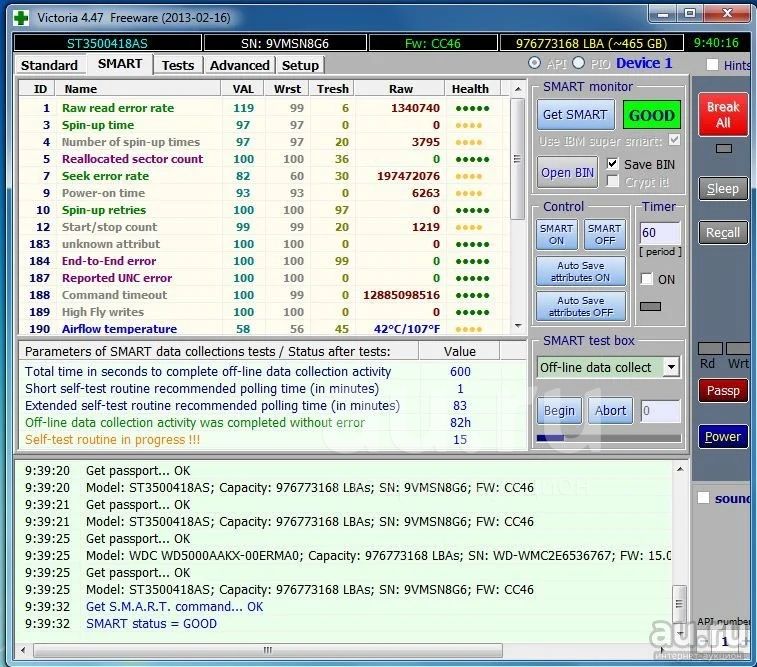The image size is (757, 667).
Task: Toggle the Crypt it checkbox
Action: tap(612, 181)
